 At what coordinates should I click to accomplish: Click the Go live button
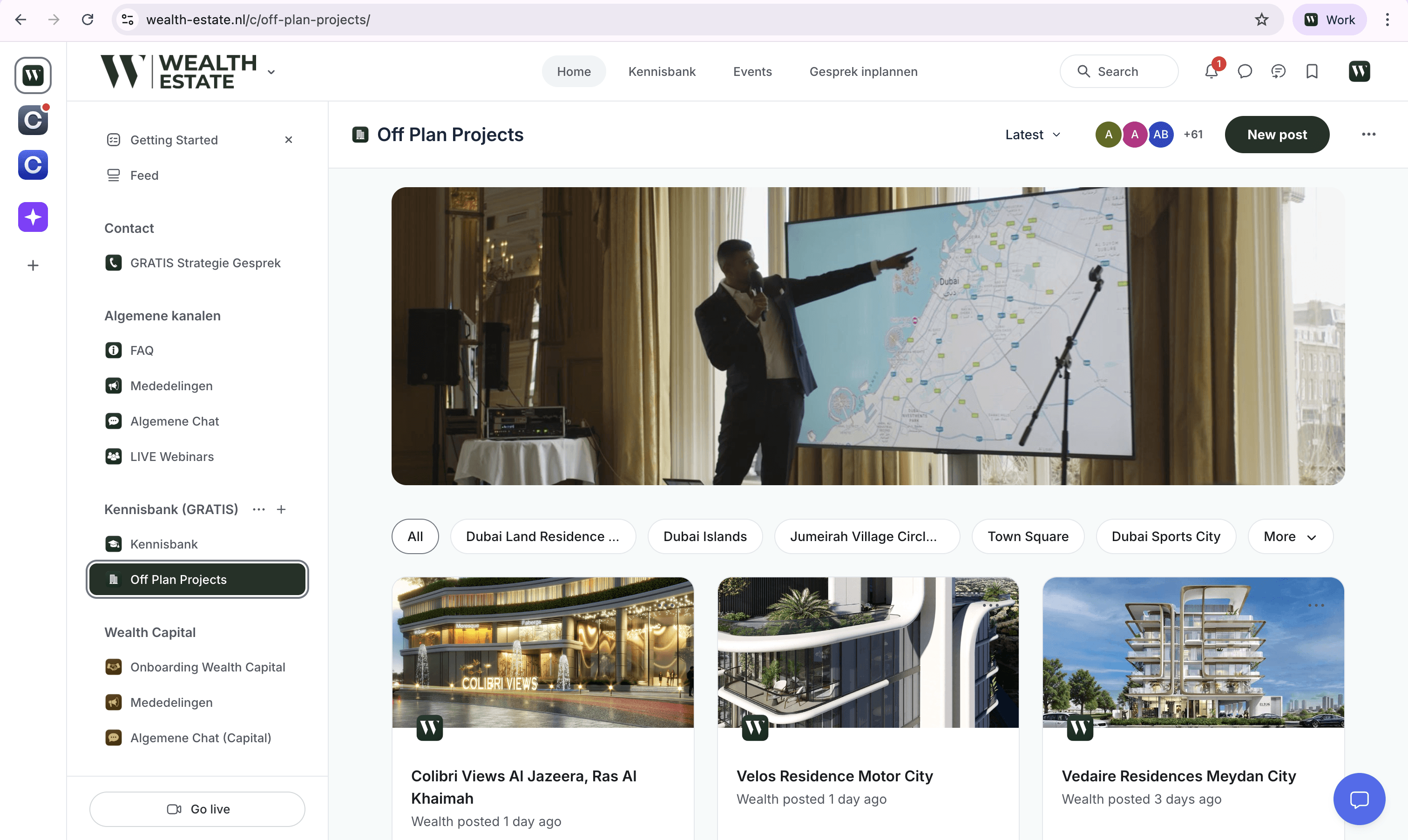(x=197, y=809)
